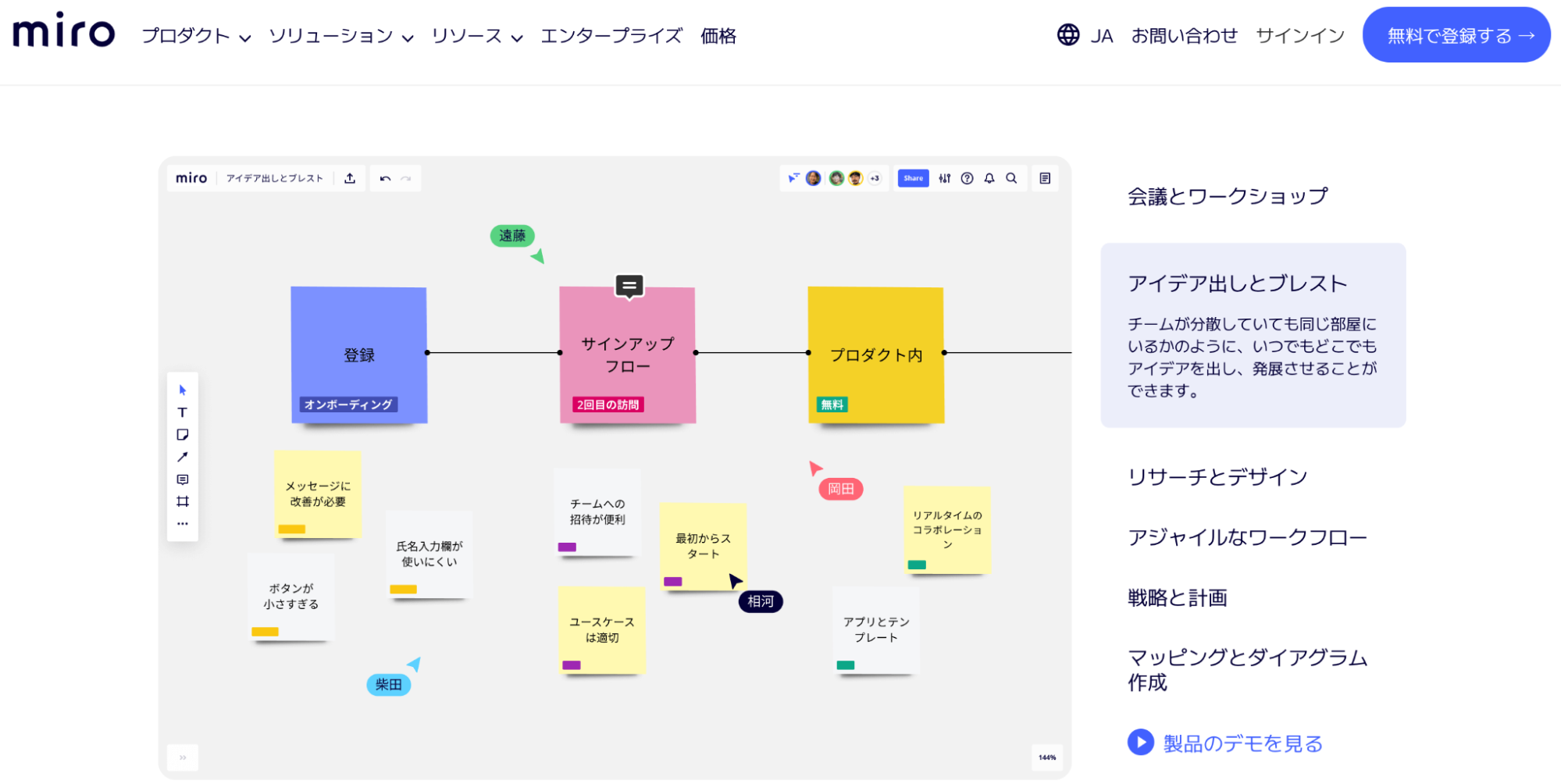The image size is (1561, 784).
Task: Expand the リソース menu
Action: pos(476,36)
